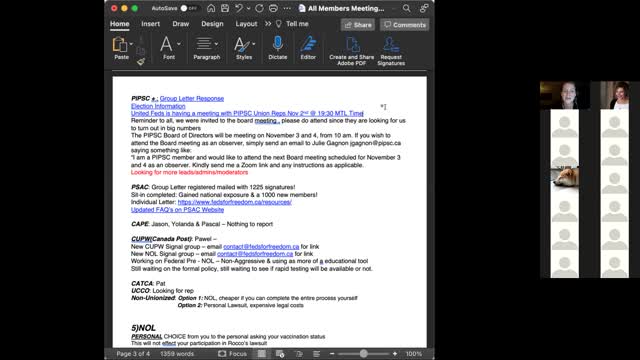Click the Format Painter brush icon
This screenshot has width=640, height=360.
141,62
